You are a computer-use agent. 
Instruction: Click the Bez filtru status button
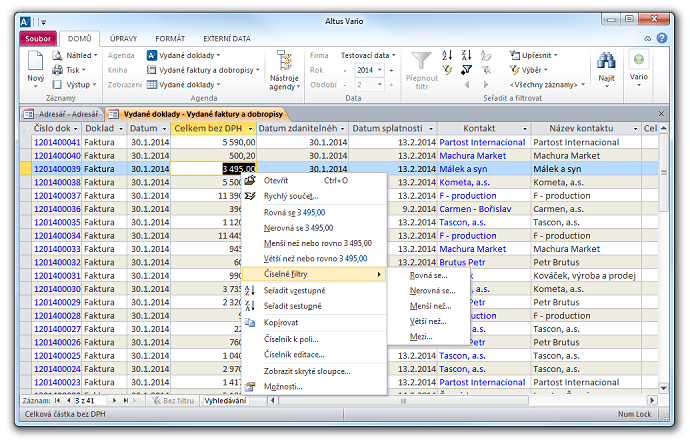173,401
